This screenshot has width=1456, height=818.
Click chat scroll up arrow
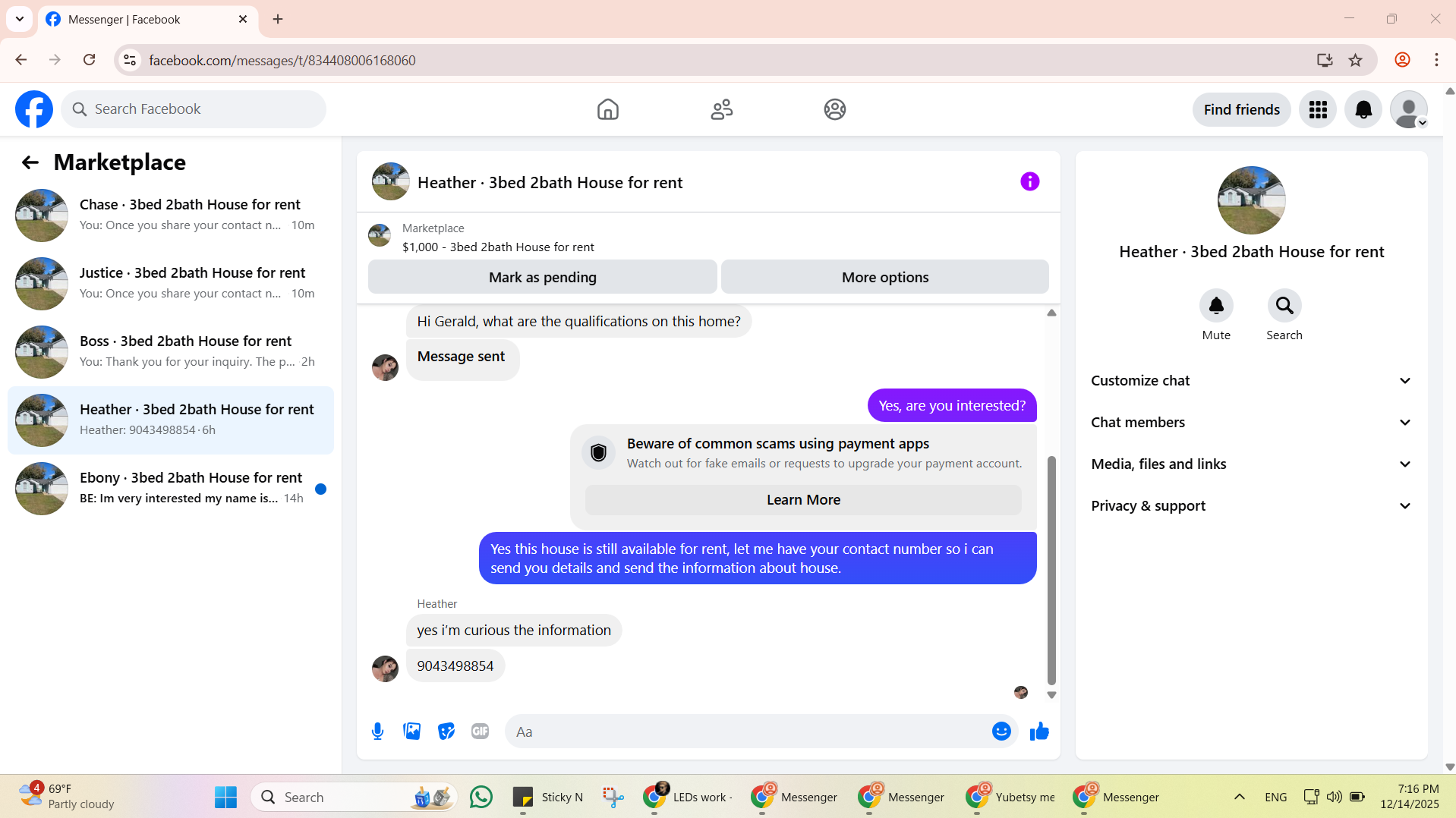(1051, 313)
